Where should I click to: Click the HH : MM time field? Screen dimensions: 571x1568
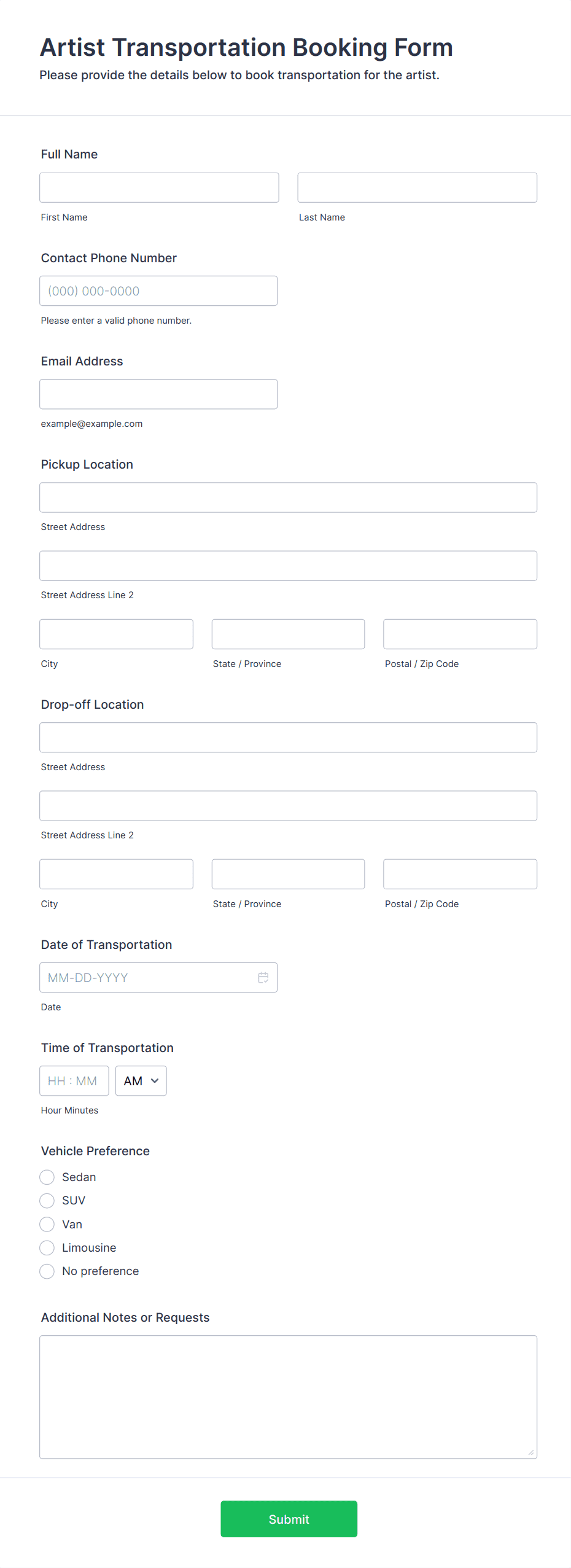74,1080
